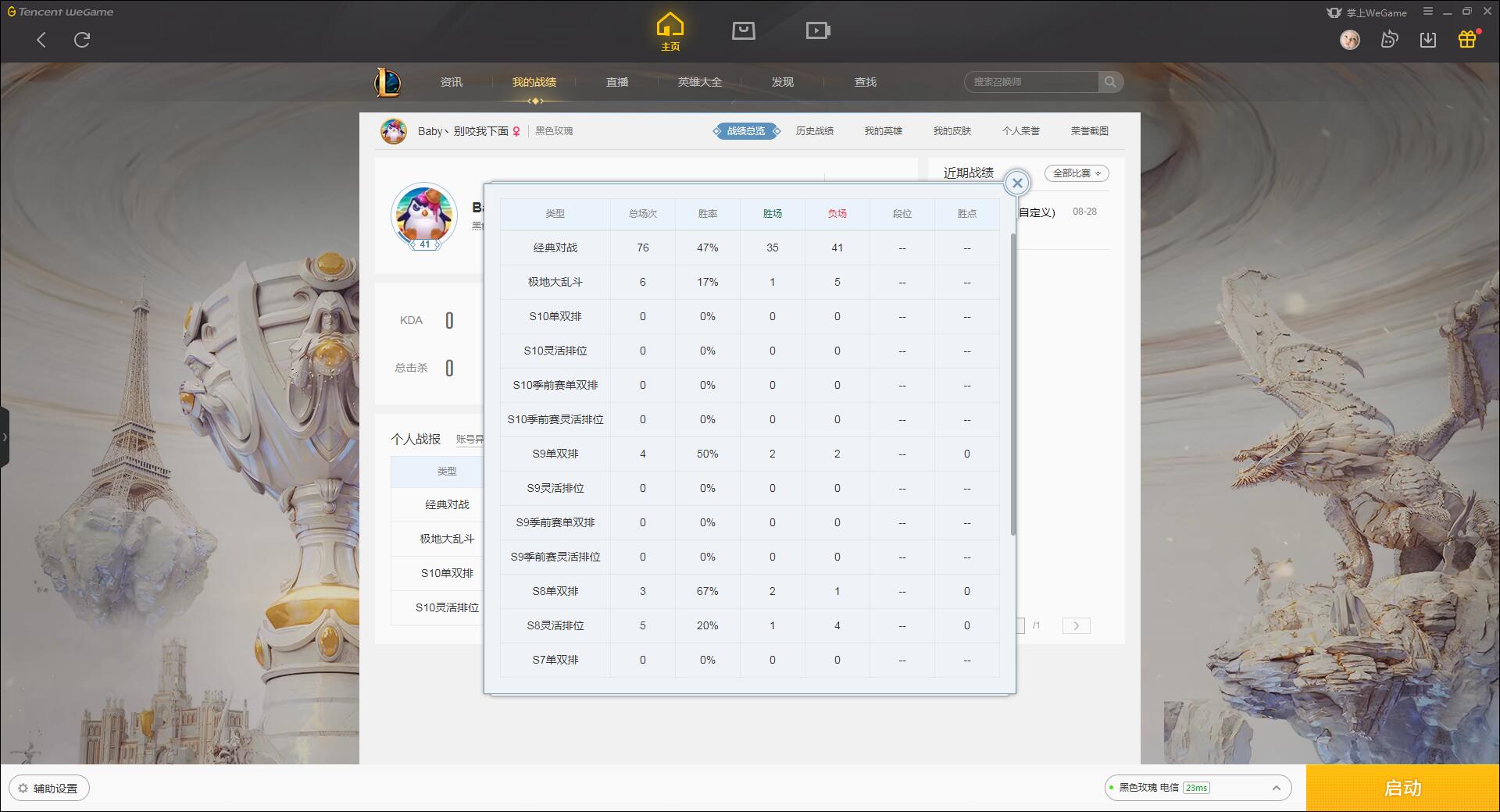Viewport: 1500px width, 812px height.
Task: Open the 资讯 tab
Action: (452, 82)
